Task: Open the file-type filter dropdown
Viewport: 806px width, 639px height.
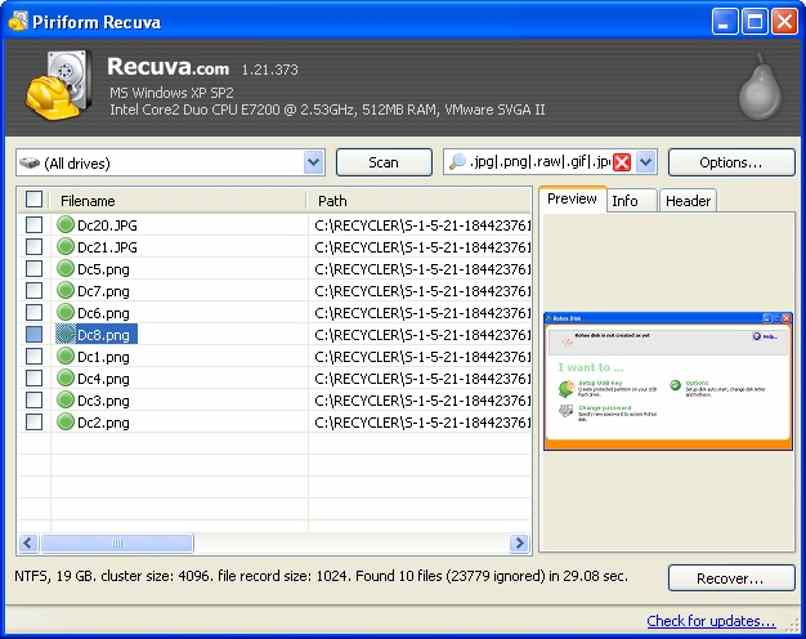Action: (645, 161)
